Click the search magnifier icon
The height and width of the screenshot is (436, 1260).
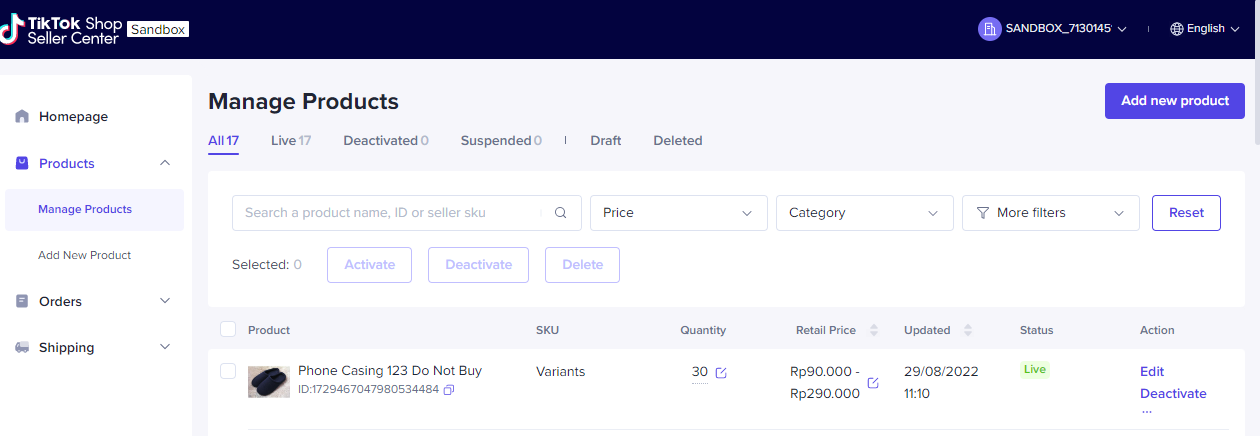pos(561,213)
